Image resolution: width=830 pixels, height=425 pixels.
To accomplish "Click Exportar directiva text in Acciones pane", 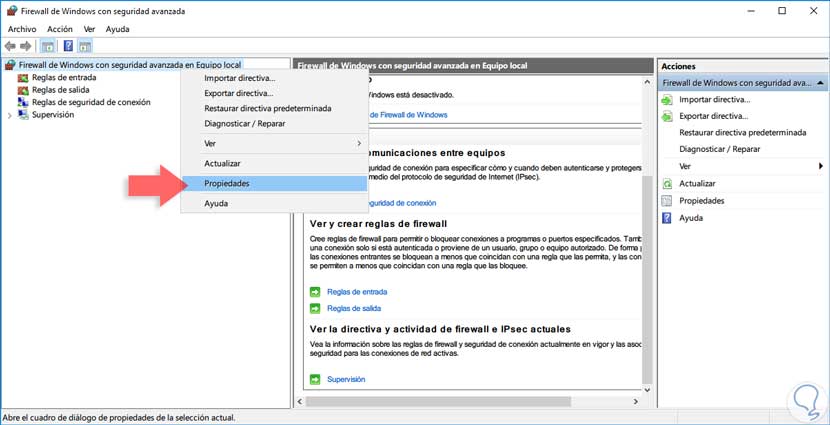I will pos(714,116).
